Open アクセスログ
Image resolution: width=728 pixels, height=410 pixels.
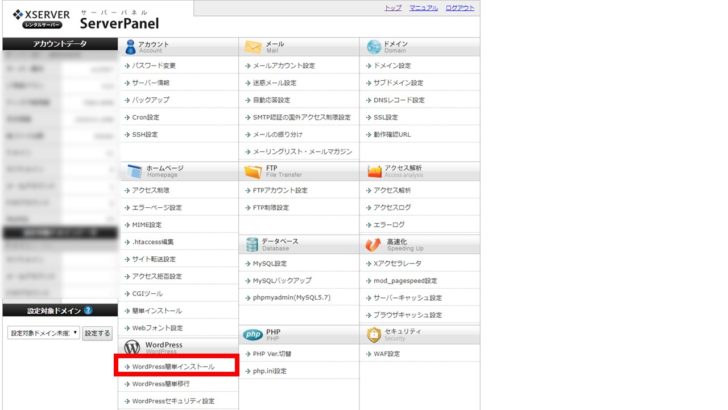point(392,208)
